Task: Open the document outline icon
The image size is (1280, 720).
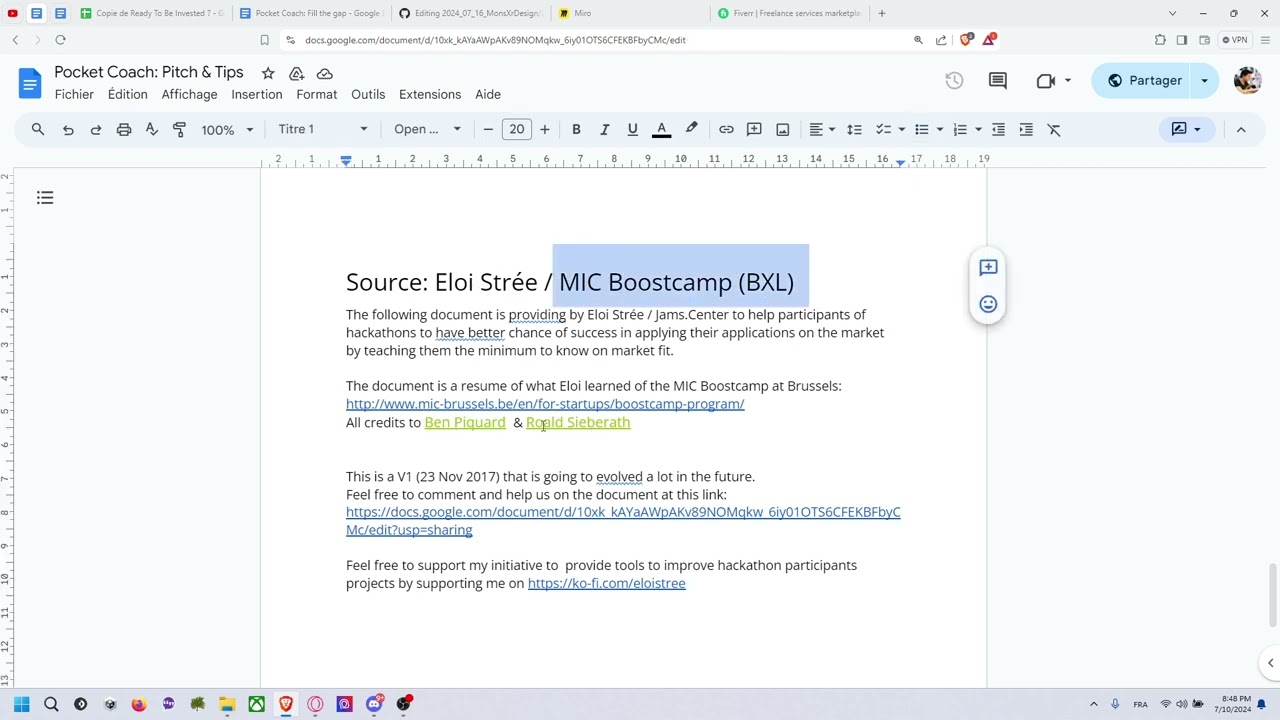Action: click(45, 198)
